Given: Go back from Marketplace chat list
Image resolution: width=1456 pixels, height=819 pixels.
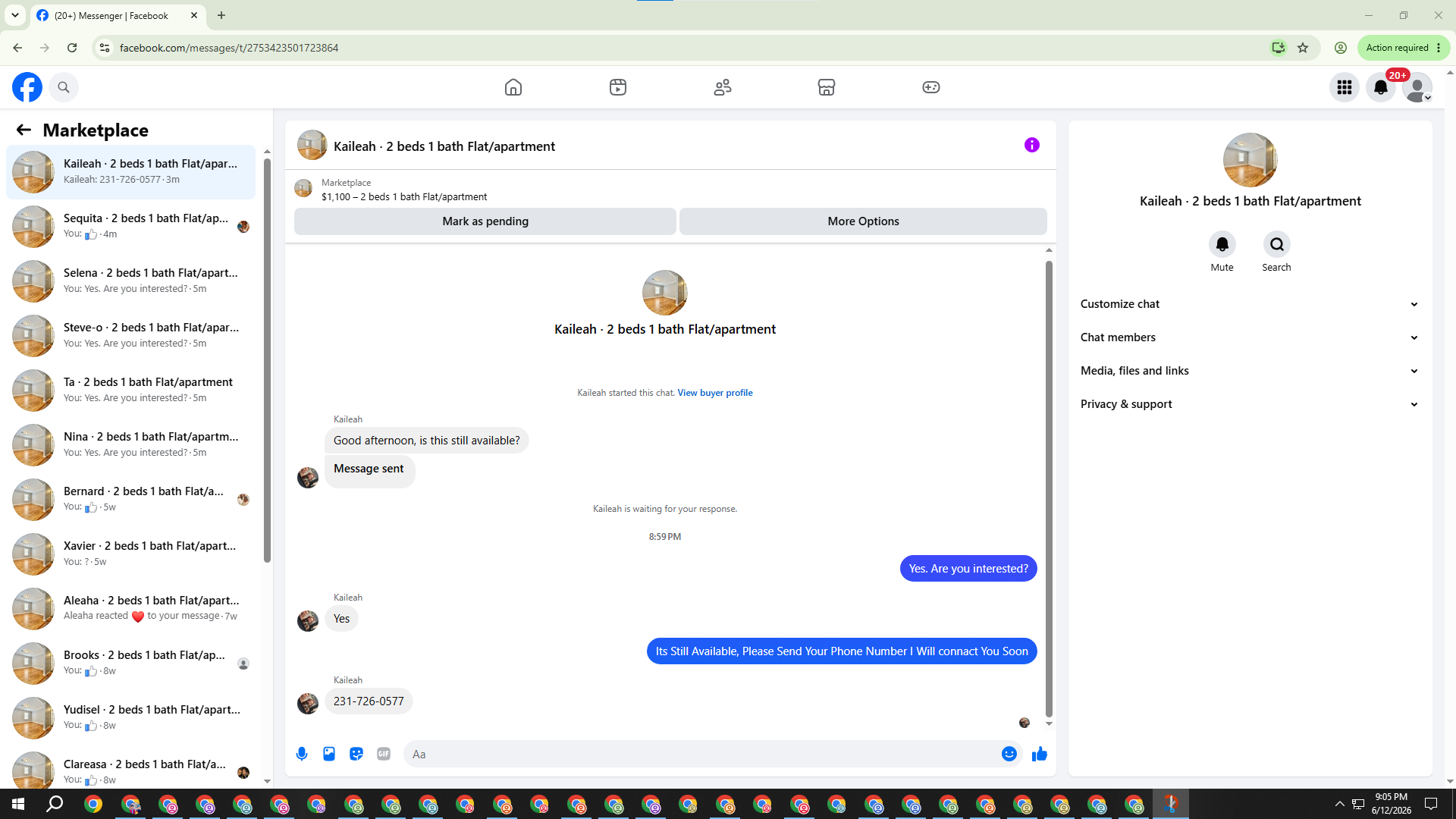Looking at the screenshot, I should click(24, 130).
